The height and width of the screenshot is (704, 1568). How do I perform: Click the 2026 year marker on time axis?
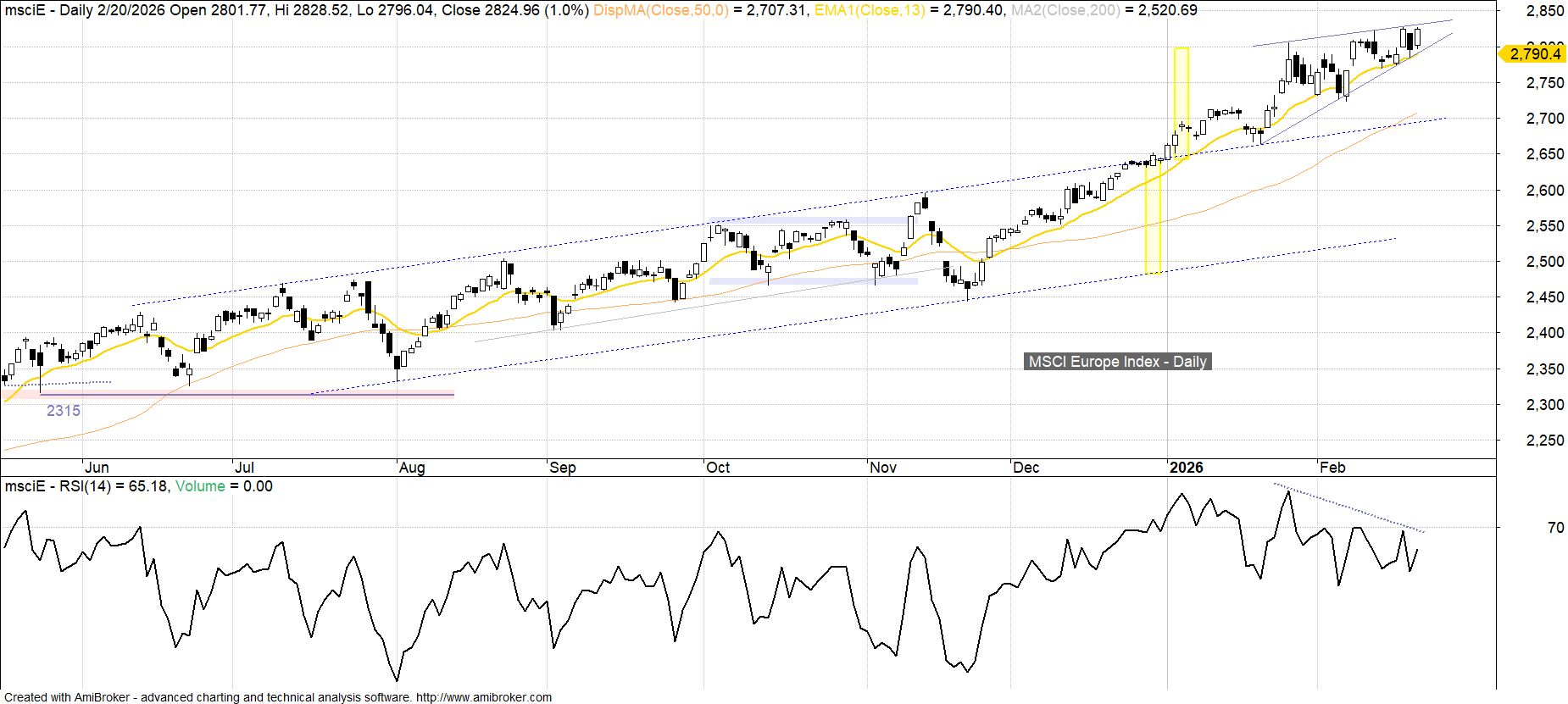(1185, 468)
